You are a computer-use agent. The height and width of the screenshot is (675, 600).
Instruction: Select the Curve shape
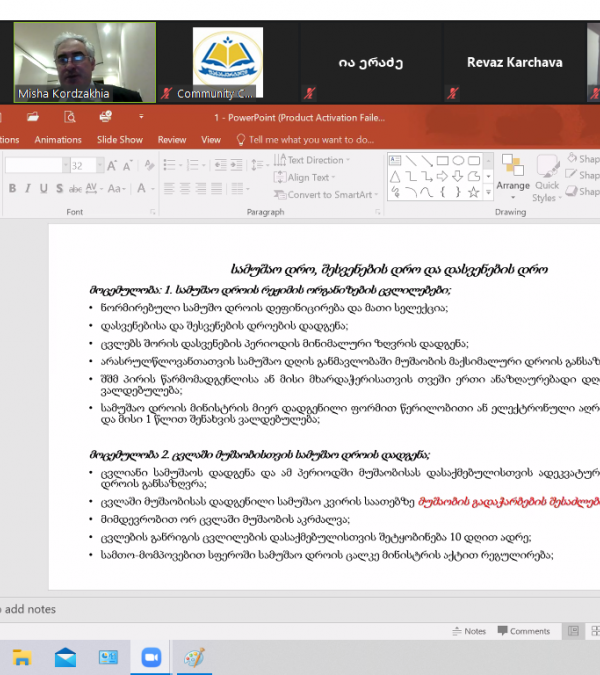(x=427, y=192)
